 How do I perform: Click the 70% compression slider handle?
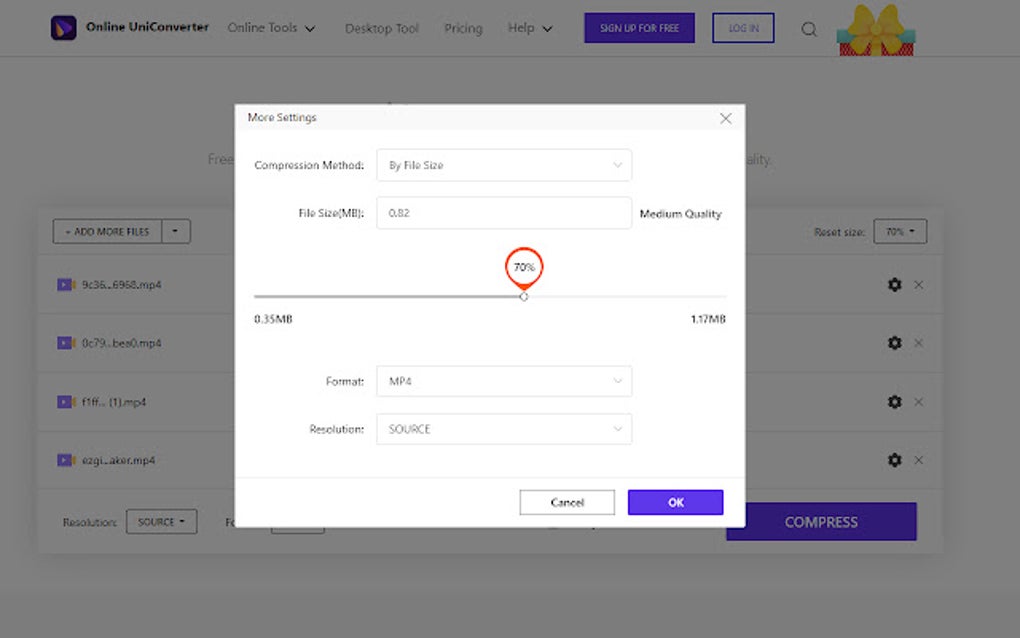pos(524,297)
